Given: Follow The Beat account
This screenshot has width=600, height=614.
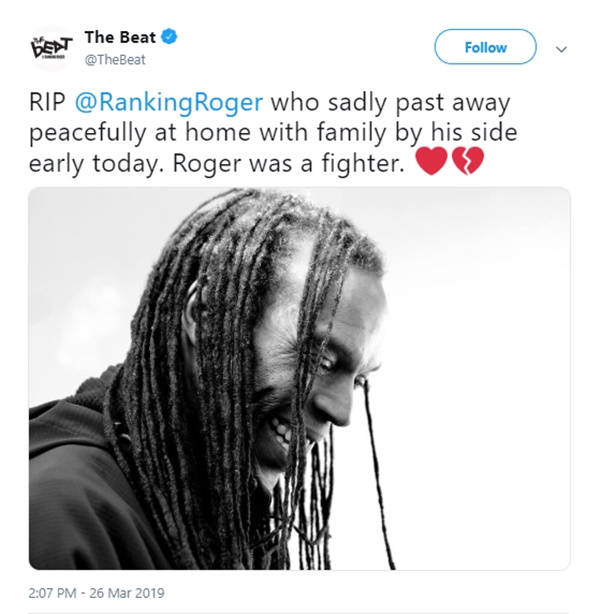Looking at the screenshot, I should 485,47.
